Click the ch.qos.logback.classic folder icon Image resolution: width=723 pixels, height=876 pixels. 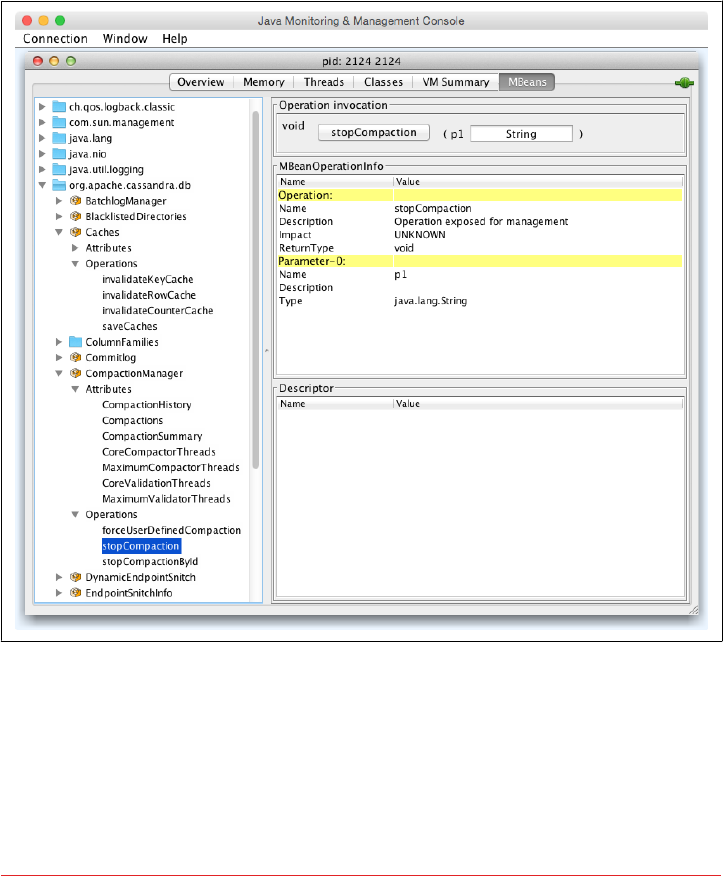[59, 107]
